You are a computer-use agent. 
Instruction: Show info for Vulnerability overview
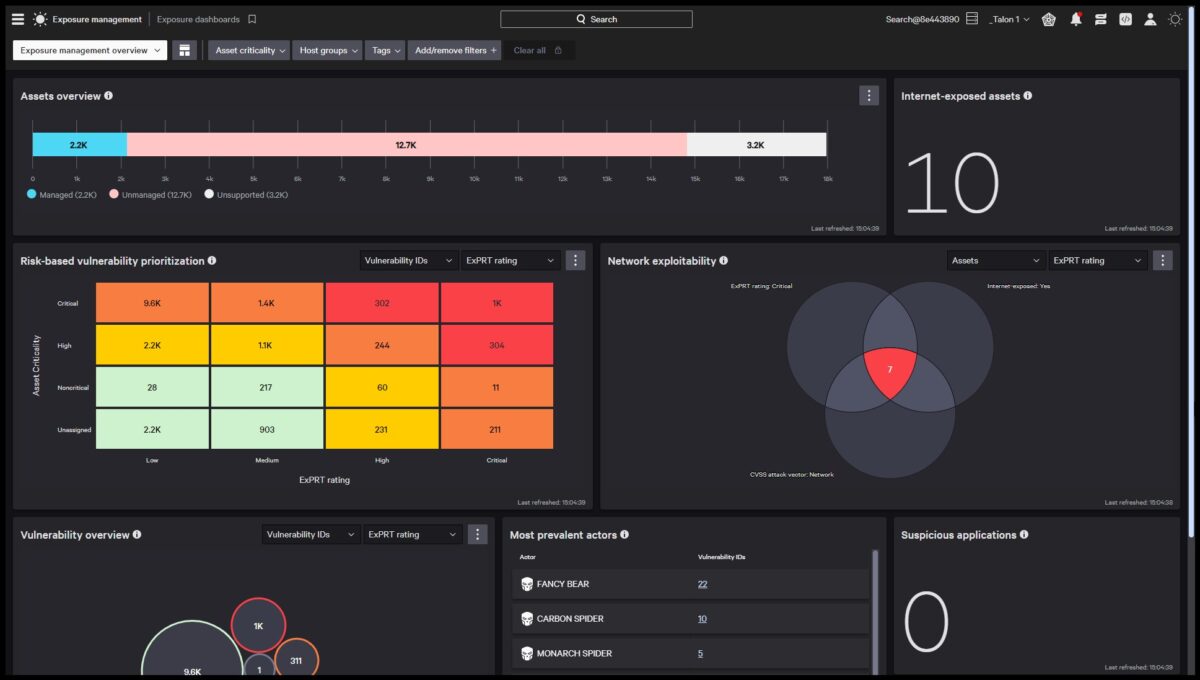pyautogui.click(x=137, y=534)
